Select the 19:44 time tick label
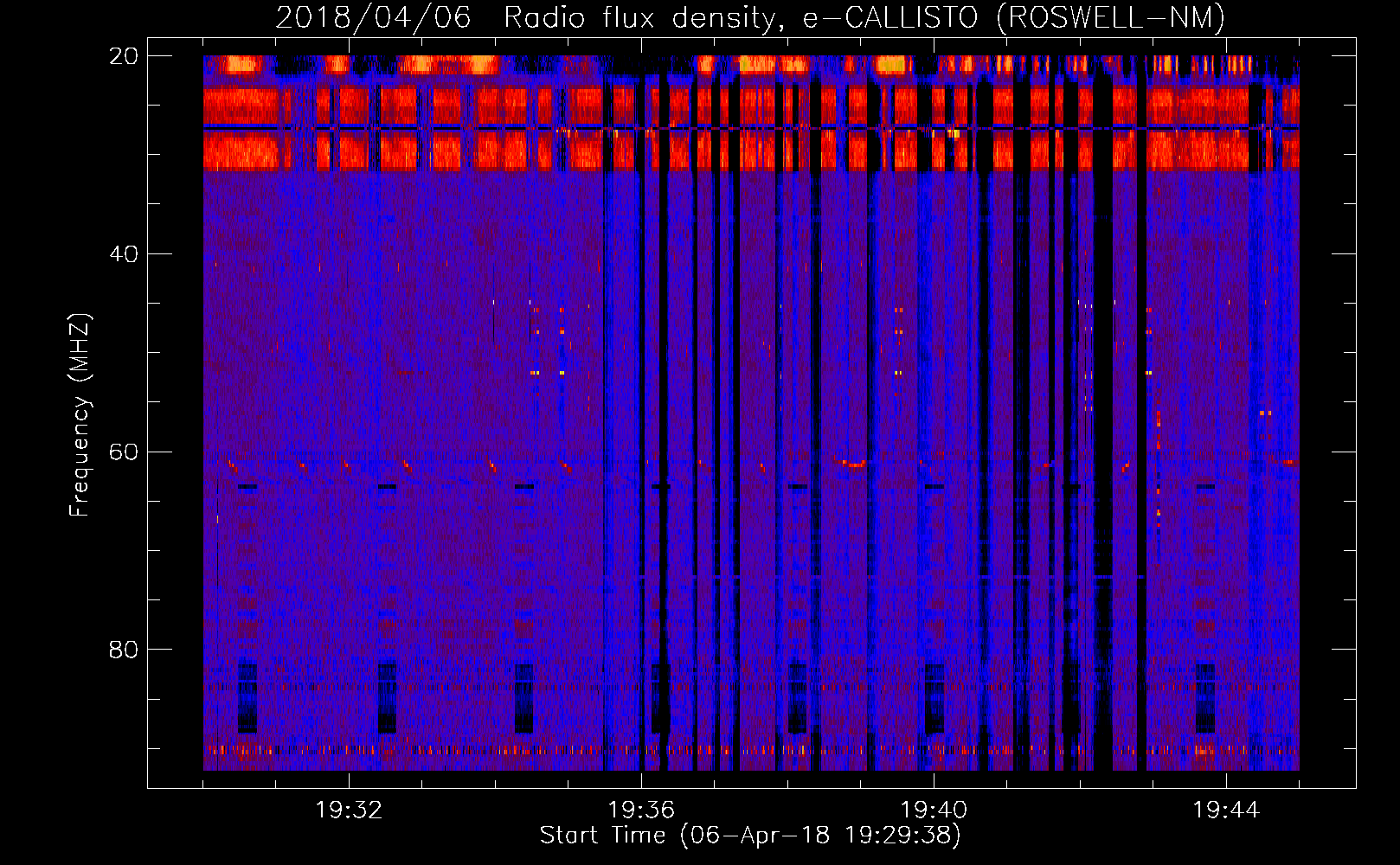1400x865 pixels. [1226, 811]
